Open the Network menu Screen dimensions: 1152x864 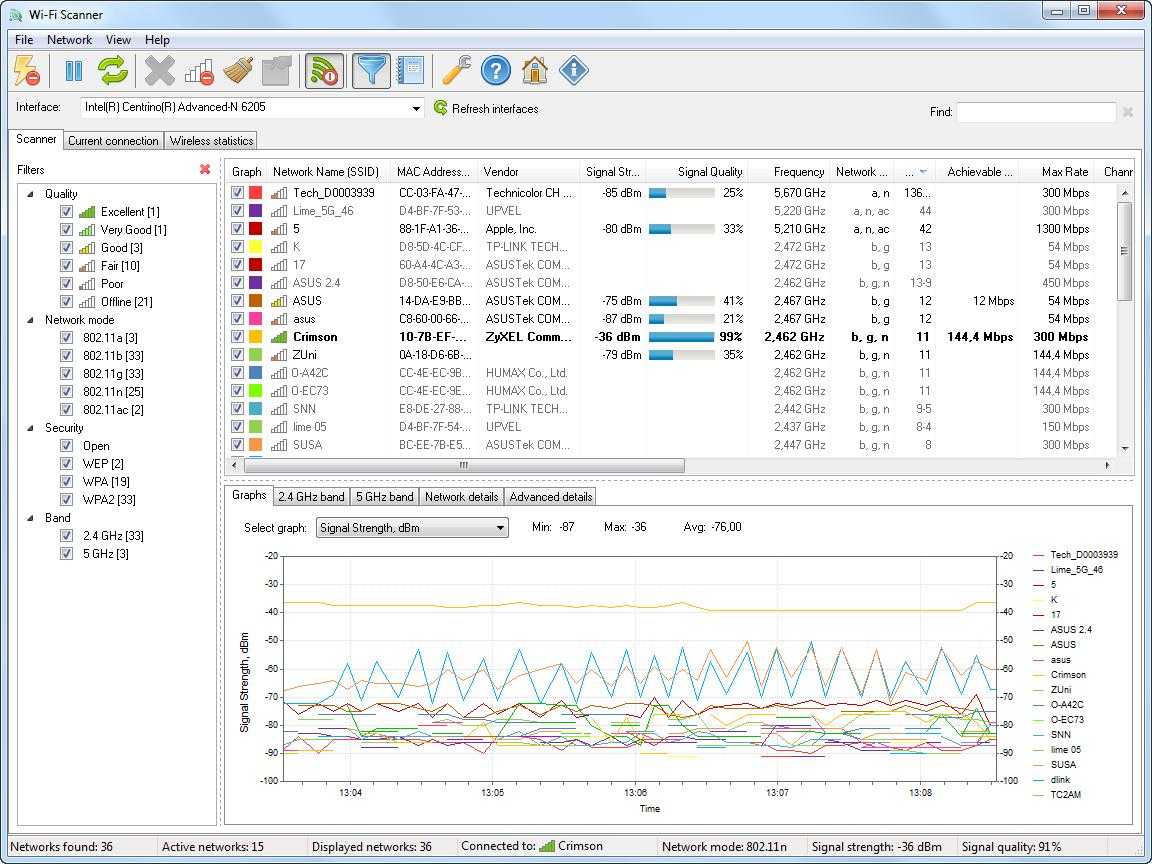69,40
